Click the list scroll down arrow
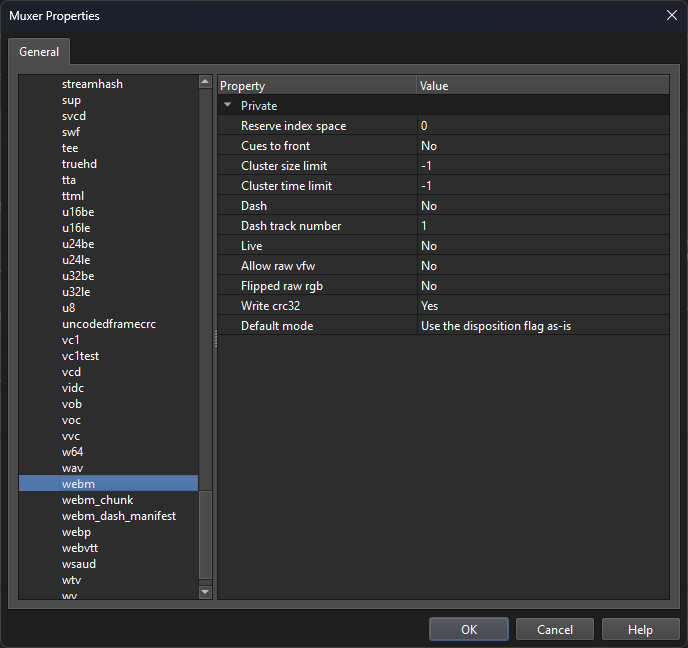688x648 pixels. 205,592
